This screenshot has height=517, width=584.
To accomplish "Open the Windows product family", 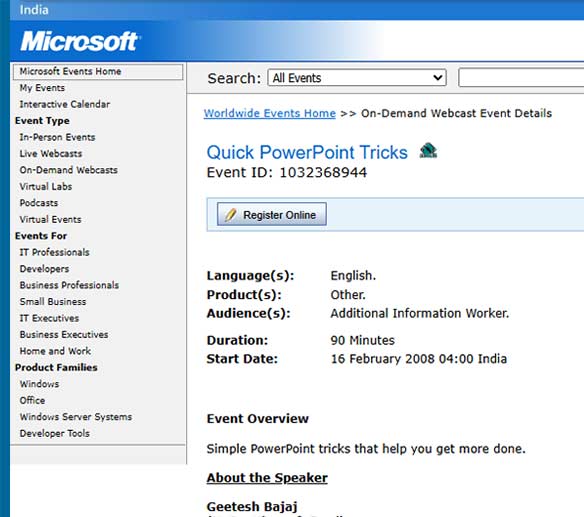I will pos(39,384).
